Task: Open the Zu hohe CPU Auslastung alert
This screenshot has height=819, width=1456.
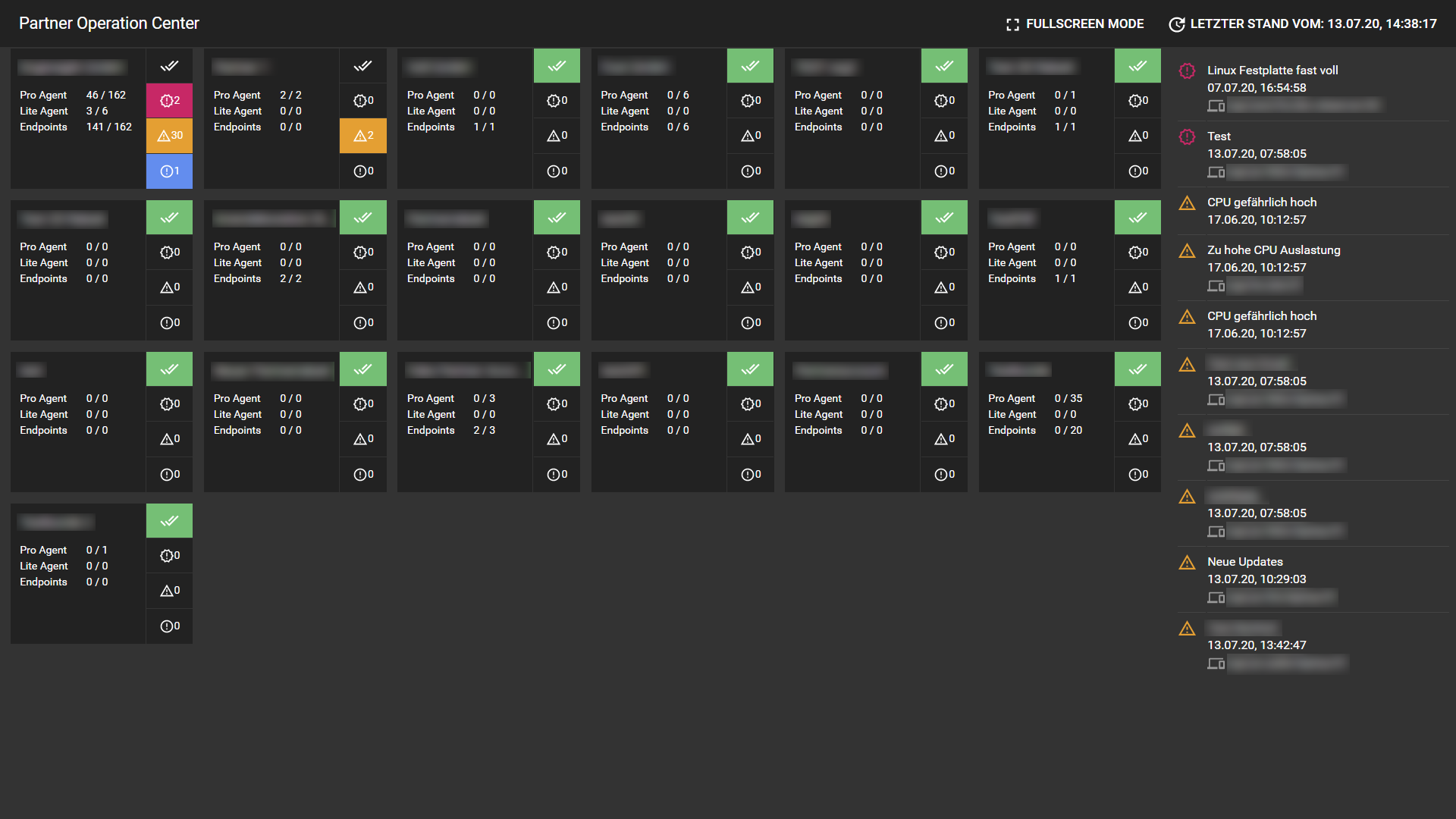Action: coord(1273,250)
